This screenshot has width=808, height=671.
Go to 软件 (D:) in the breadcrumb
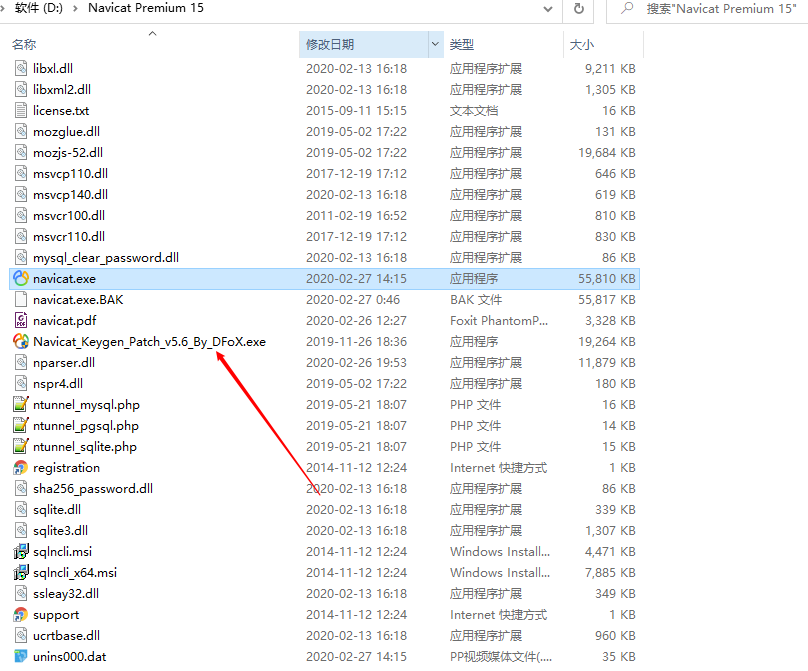coord(39,8)
